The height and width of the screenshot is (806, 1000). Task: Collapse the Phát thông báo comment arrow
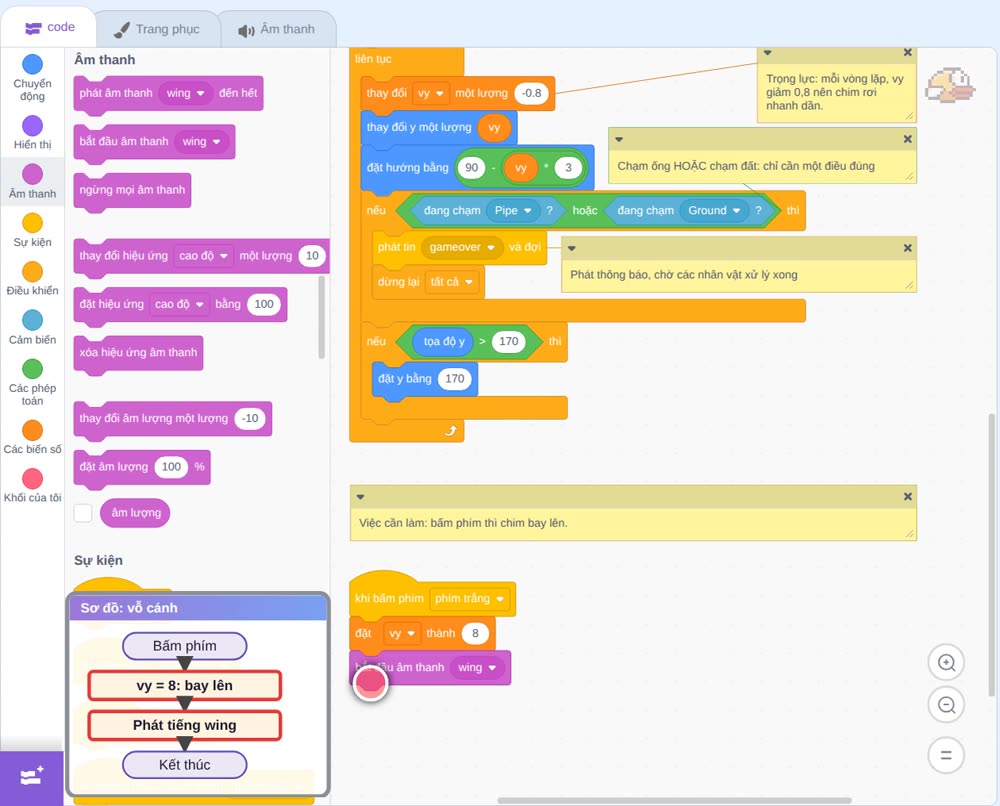[x=571, y=248]
